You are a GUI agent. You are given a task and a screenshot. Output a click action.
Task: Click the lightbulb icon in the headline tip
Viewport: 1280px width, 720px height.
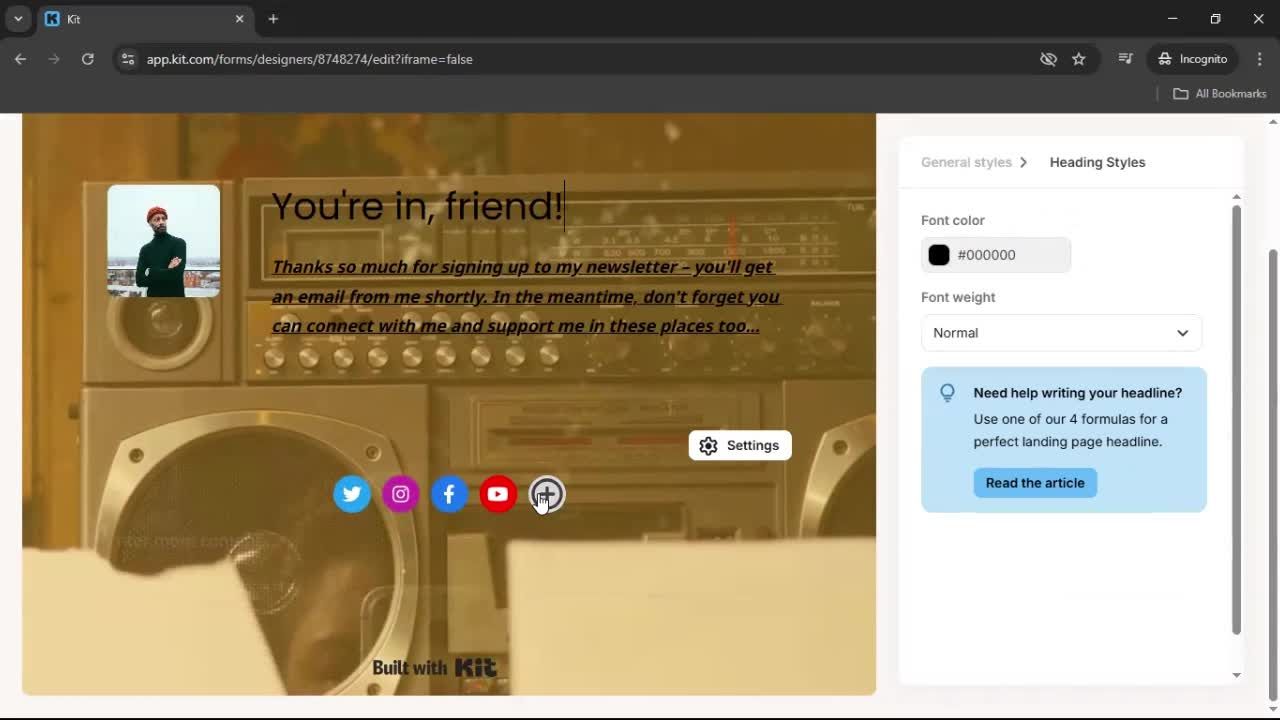(947, 392)
